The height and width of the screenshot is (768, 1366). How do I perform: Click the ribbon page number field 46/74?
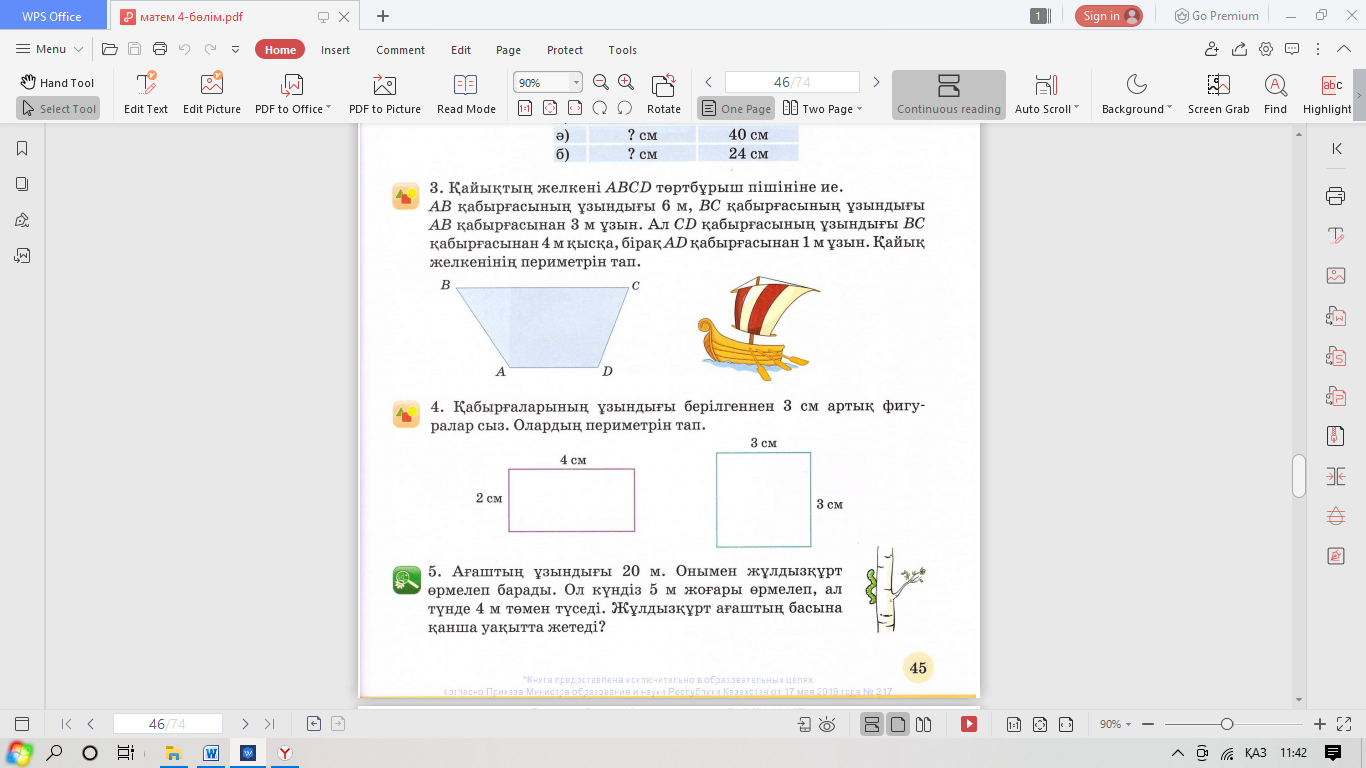coord(792,82)
